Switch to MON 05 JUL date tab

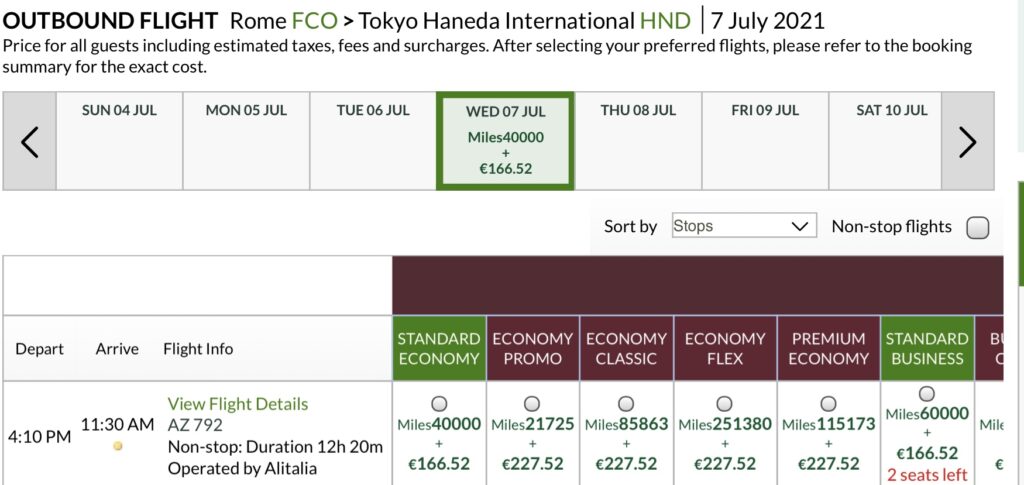coord(246,141)
